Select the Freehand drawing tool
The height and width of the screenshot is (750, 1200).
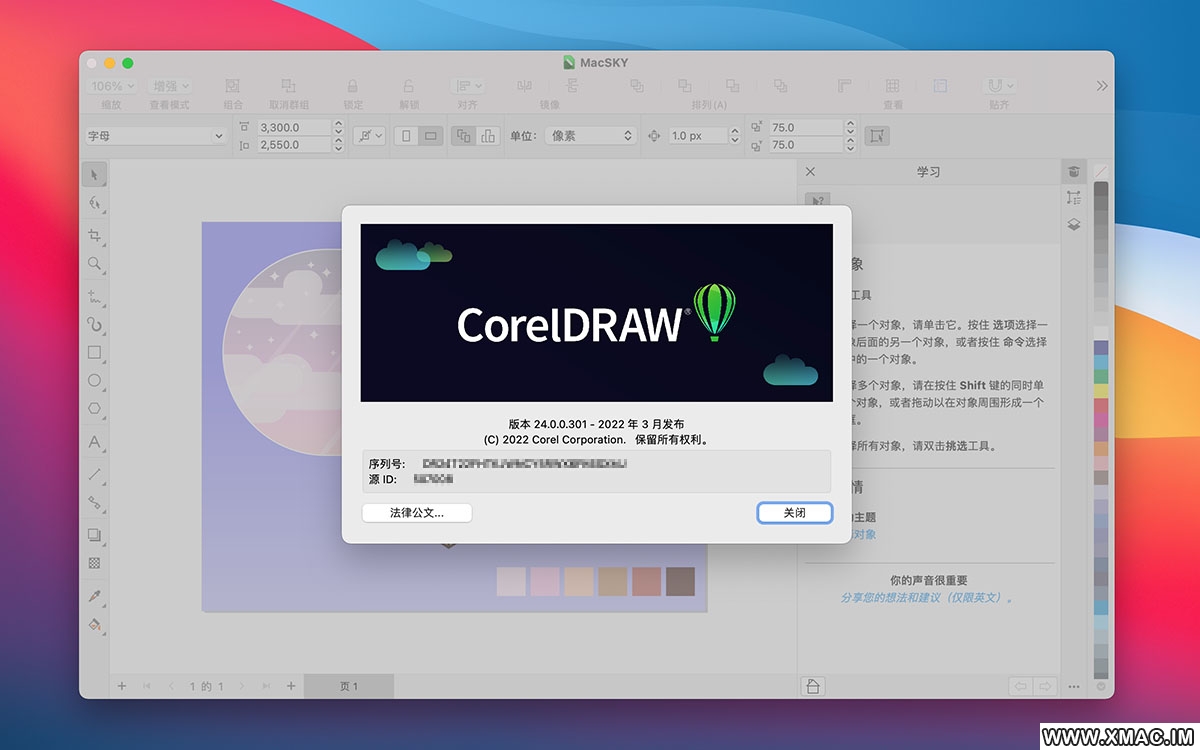(x=94, y=297)
